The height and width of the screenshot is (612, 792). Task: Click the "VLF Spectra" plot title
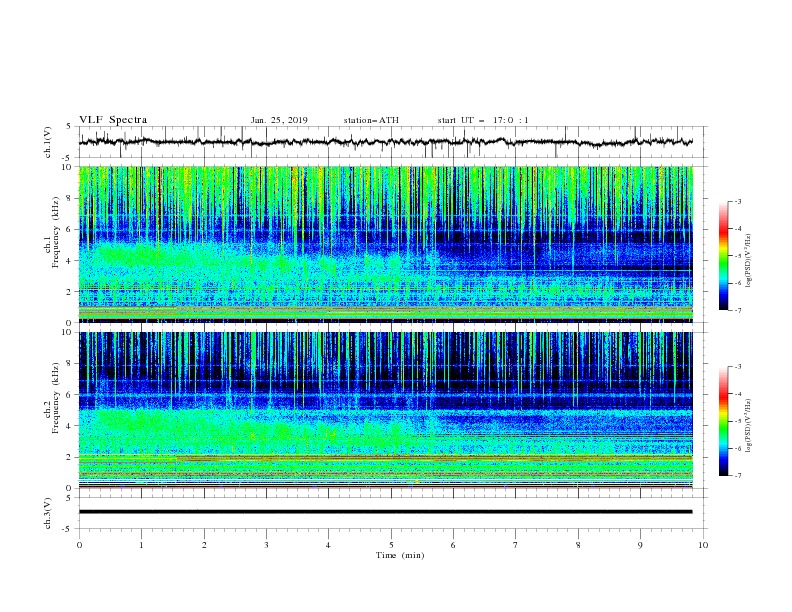click(113, 120)
